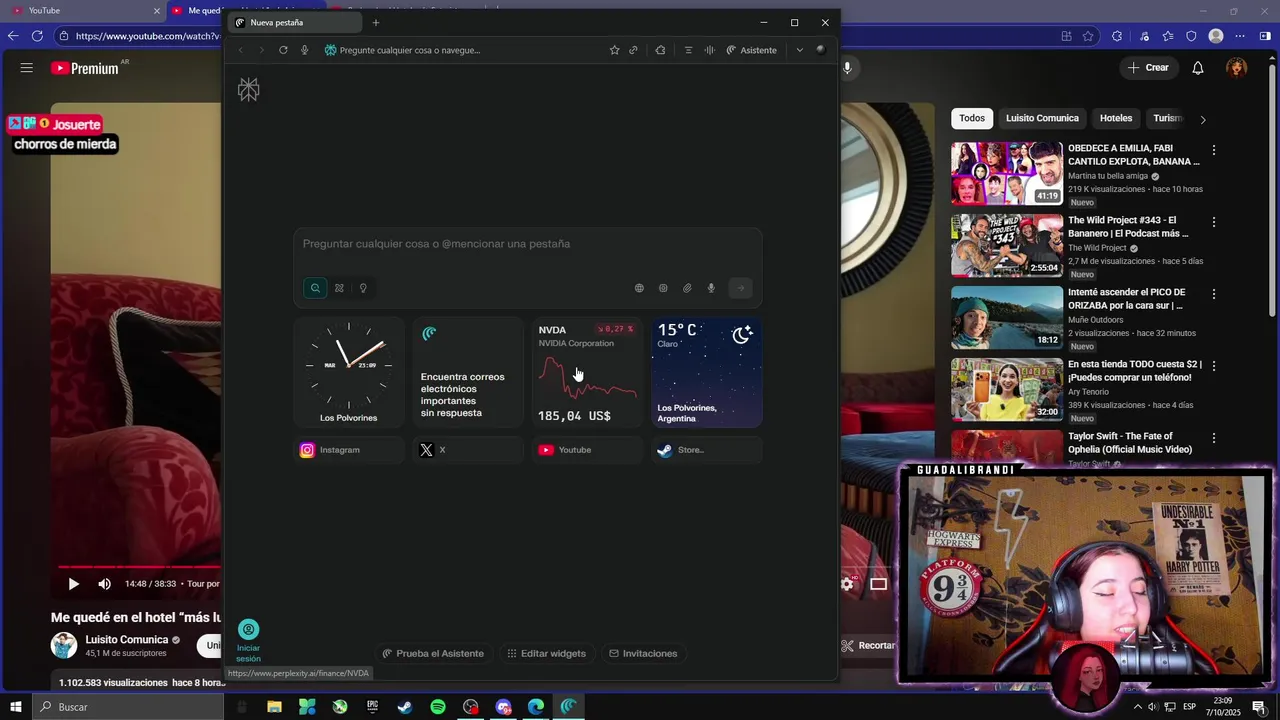
Task: Open options for OBEDECE A EMILIA video
Action: point(1214,150)
